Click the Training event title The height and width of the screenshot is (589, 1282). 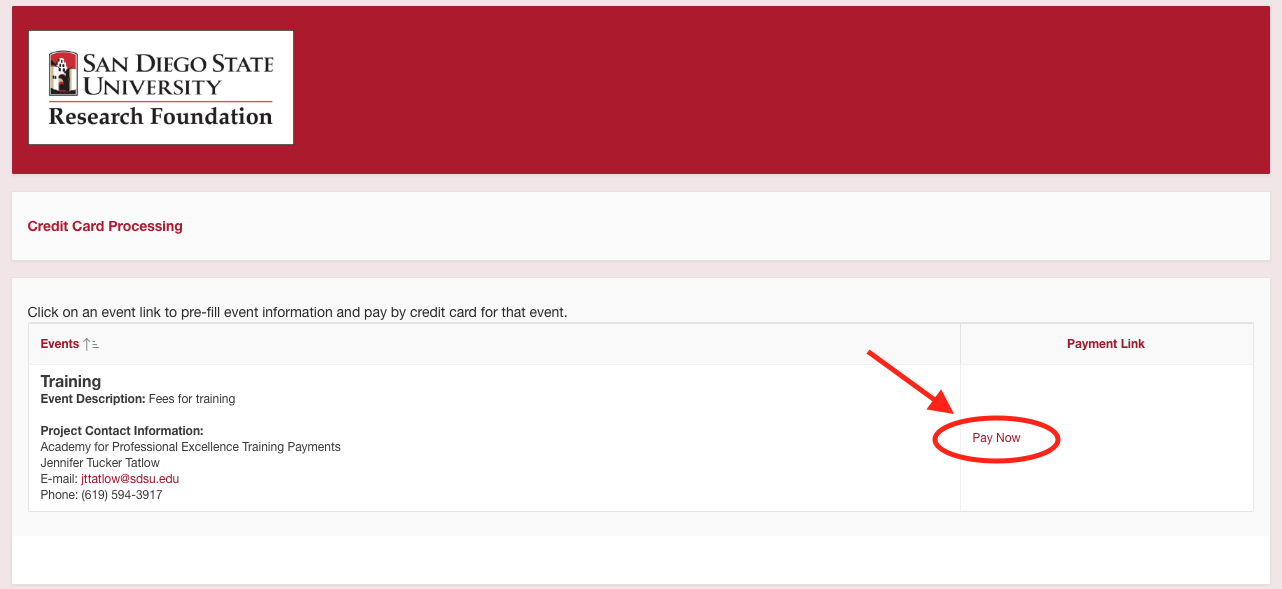[71, 381]
